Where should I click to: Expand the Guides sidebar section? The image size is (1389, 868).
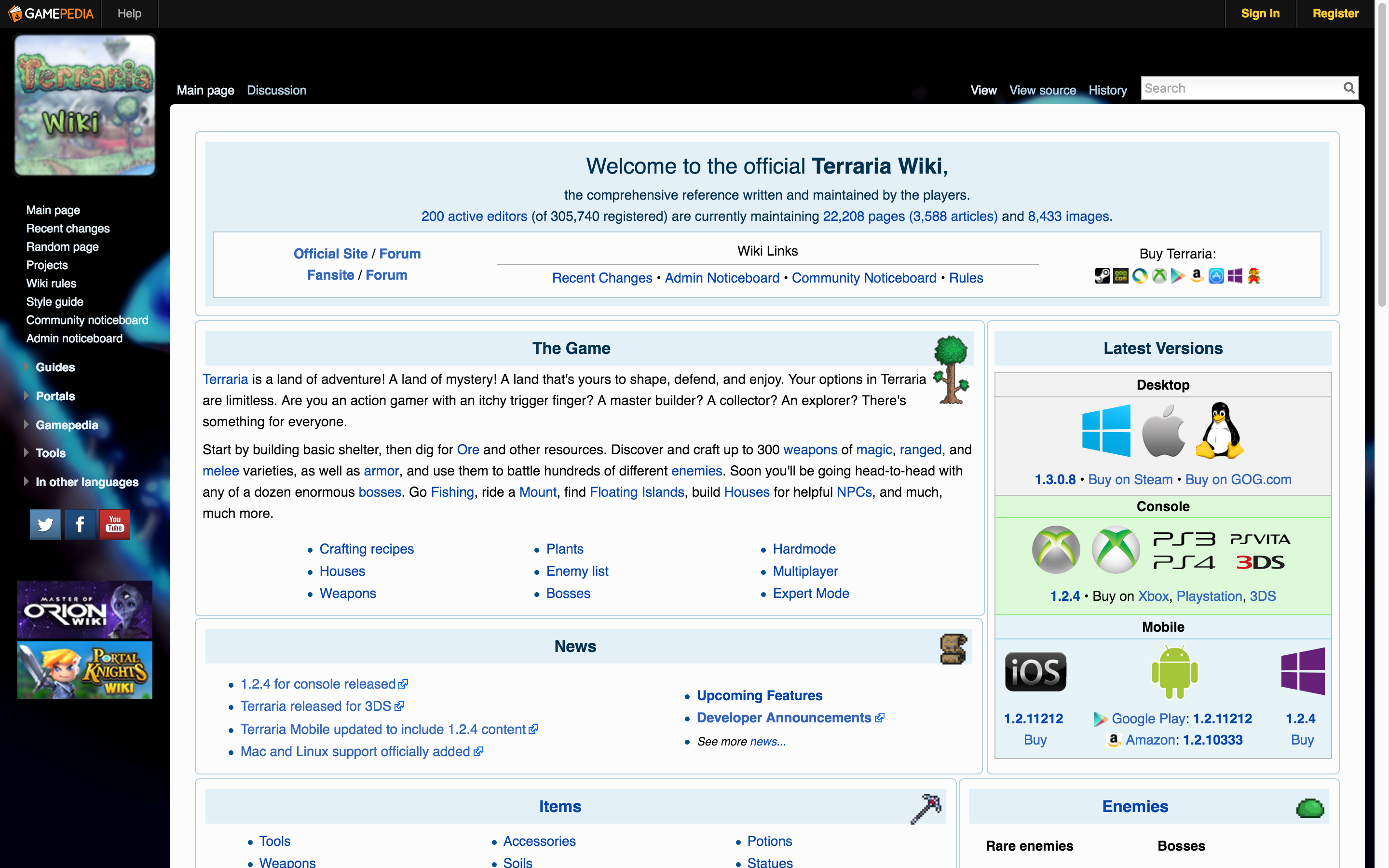tap(55, 367)
